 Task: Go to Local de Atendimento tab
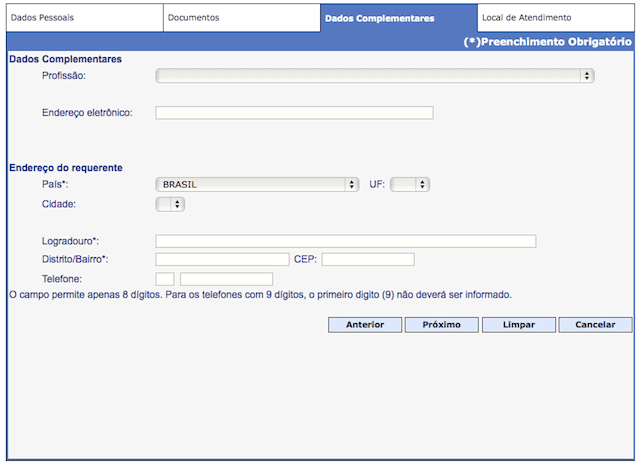tap(556, 18)
